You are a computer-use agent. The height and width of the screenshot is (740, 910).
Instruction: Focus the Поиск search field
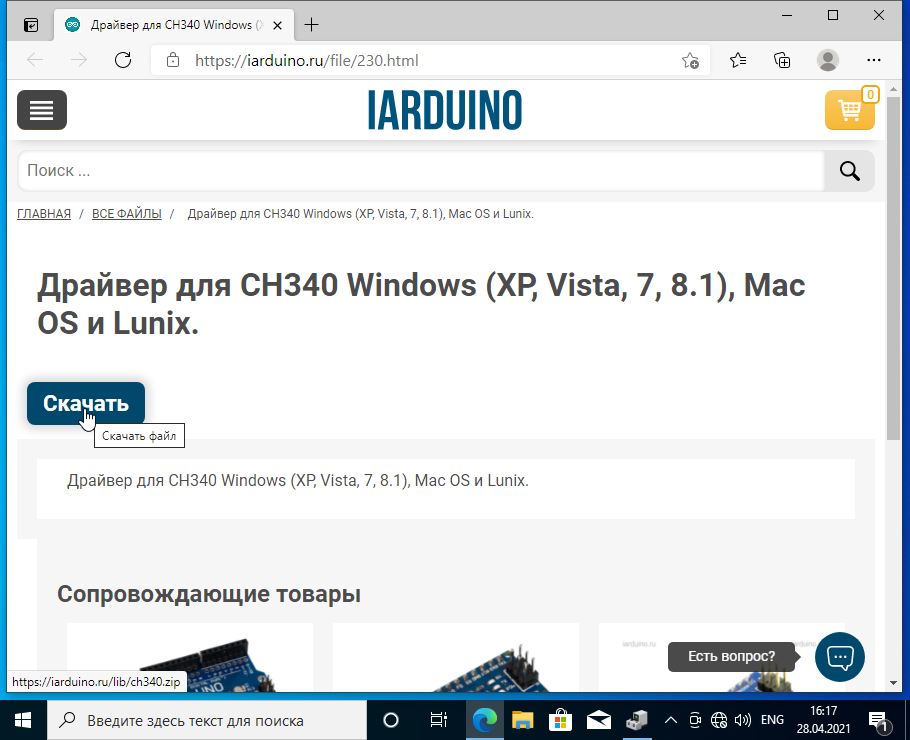(x=421, y=171)
